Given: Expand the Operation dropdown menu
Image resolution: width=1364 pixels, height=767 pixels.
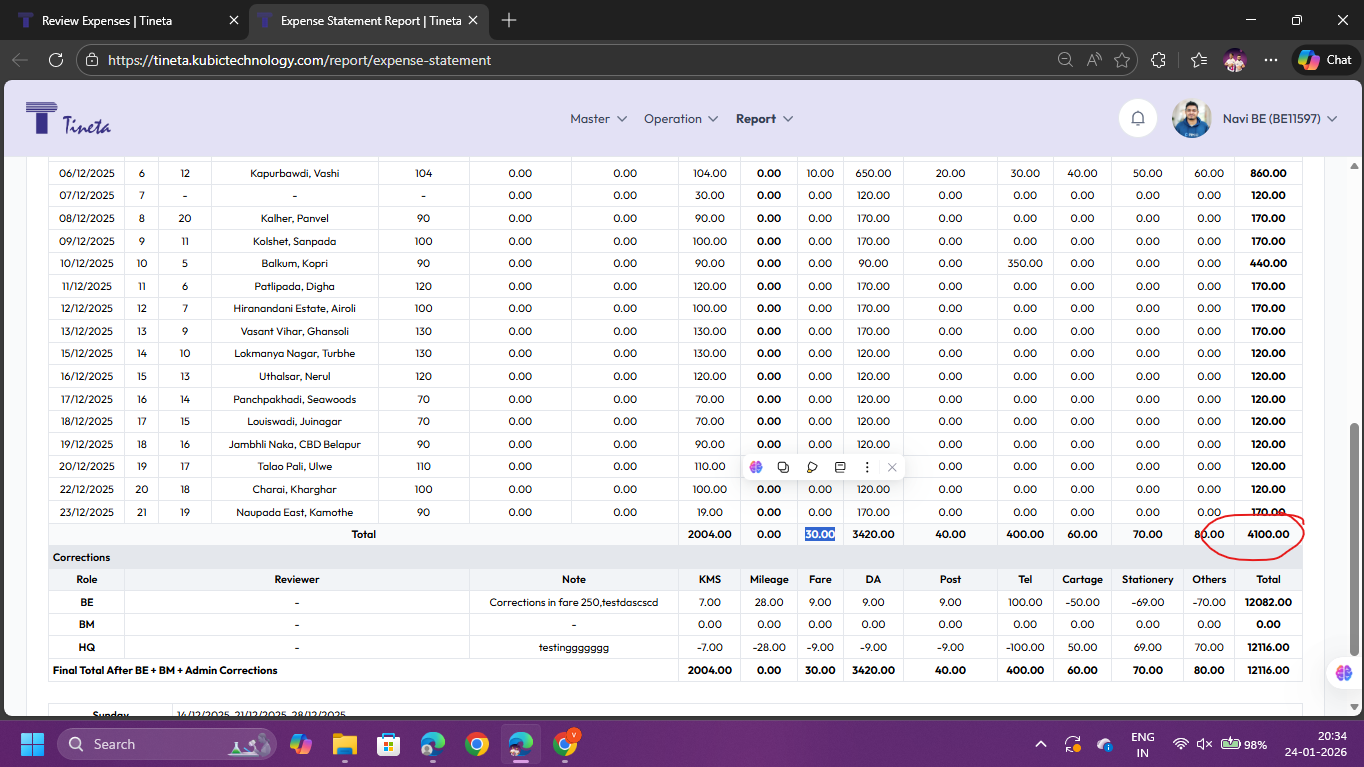Looking at the screenshot, I should (x=680, y=119).
